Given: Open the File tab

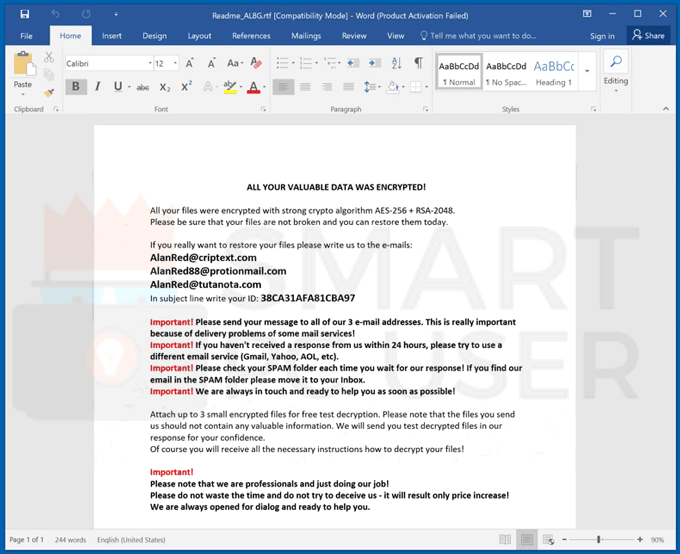Looking at the screenshot, I should point(26,36).
